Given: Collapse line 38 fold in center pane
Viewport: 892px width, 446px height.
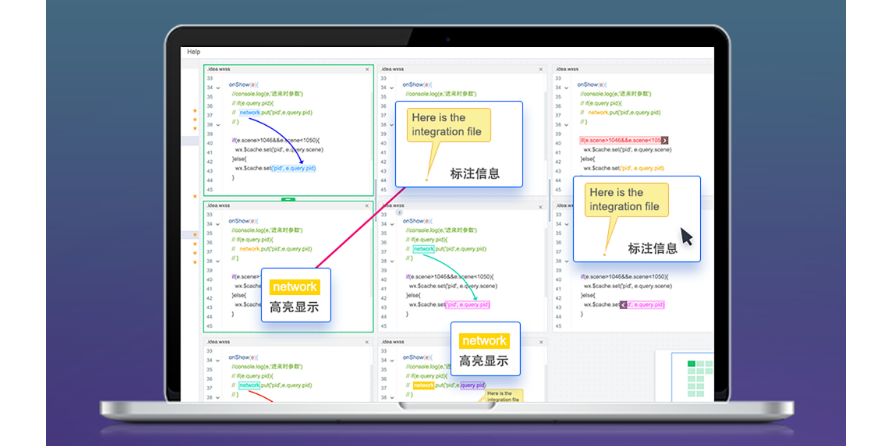Looking at the screenshot, I should coord(394,259).
